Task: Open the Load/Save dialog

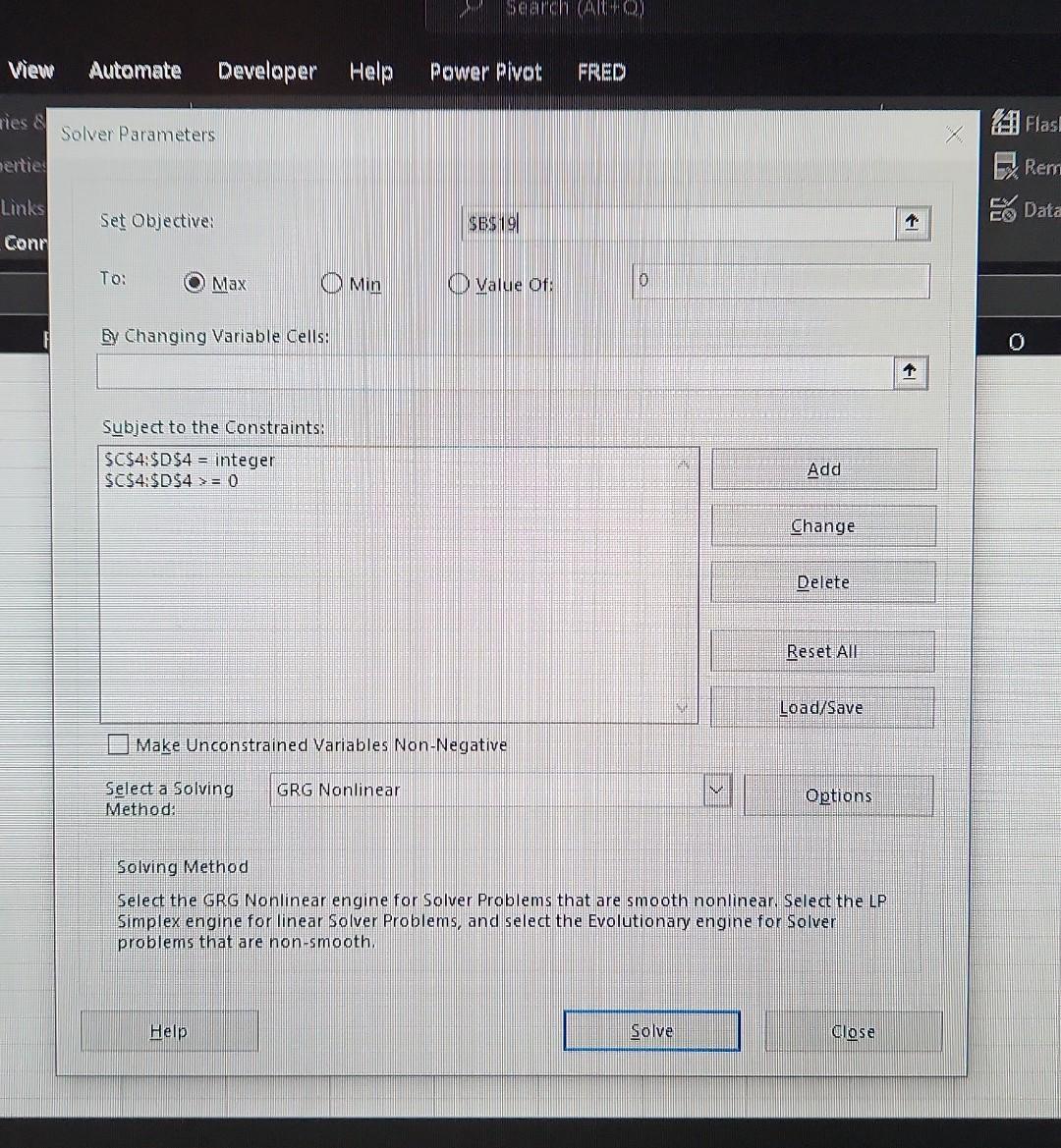Action: click(822, 707)
